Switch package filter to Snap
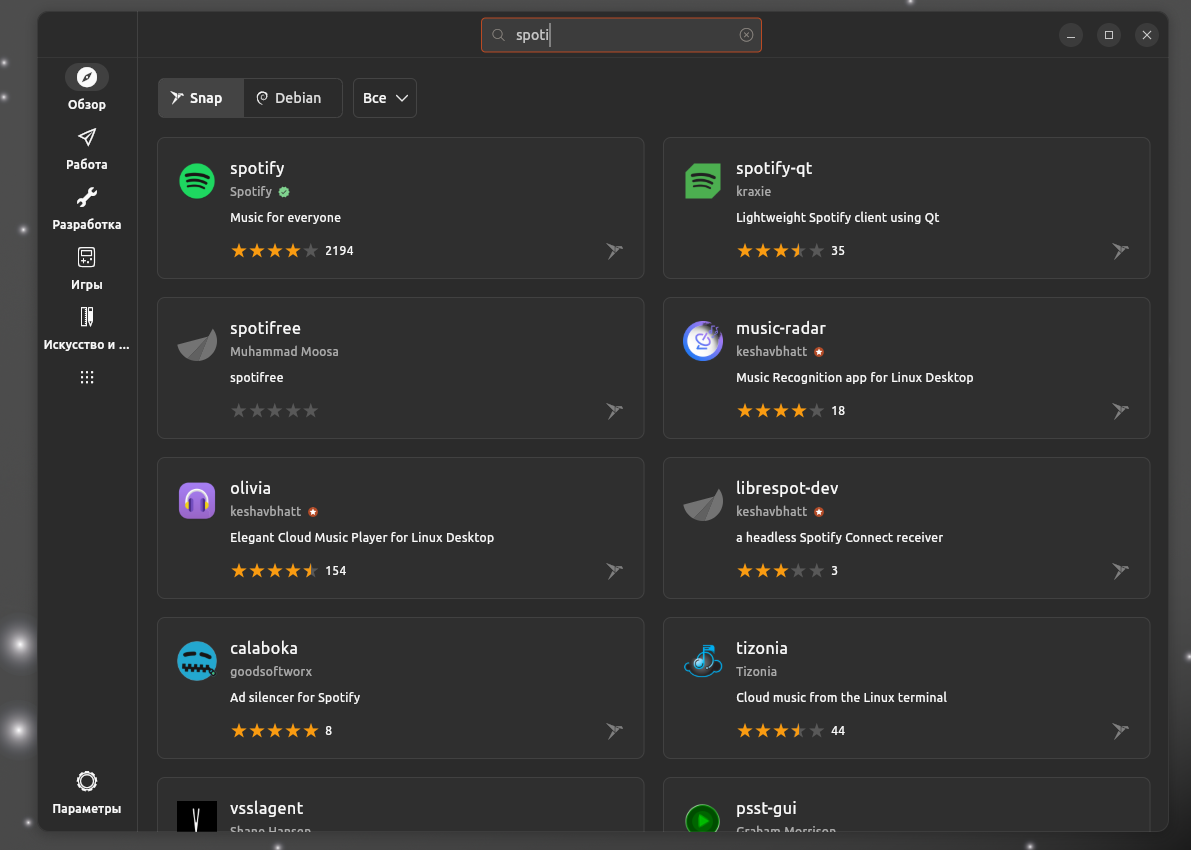 (x=201, y=98)
